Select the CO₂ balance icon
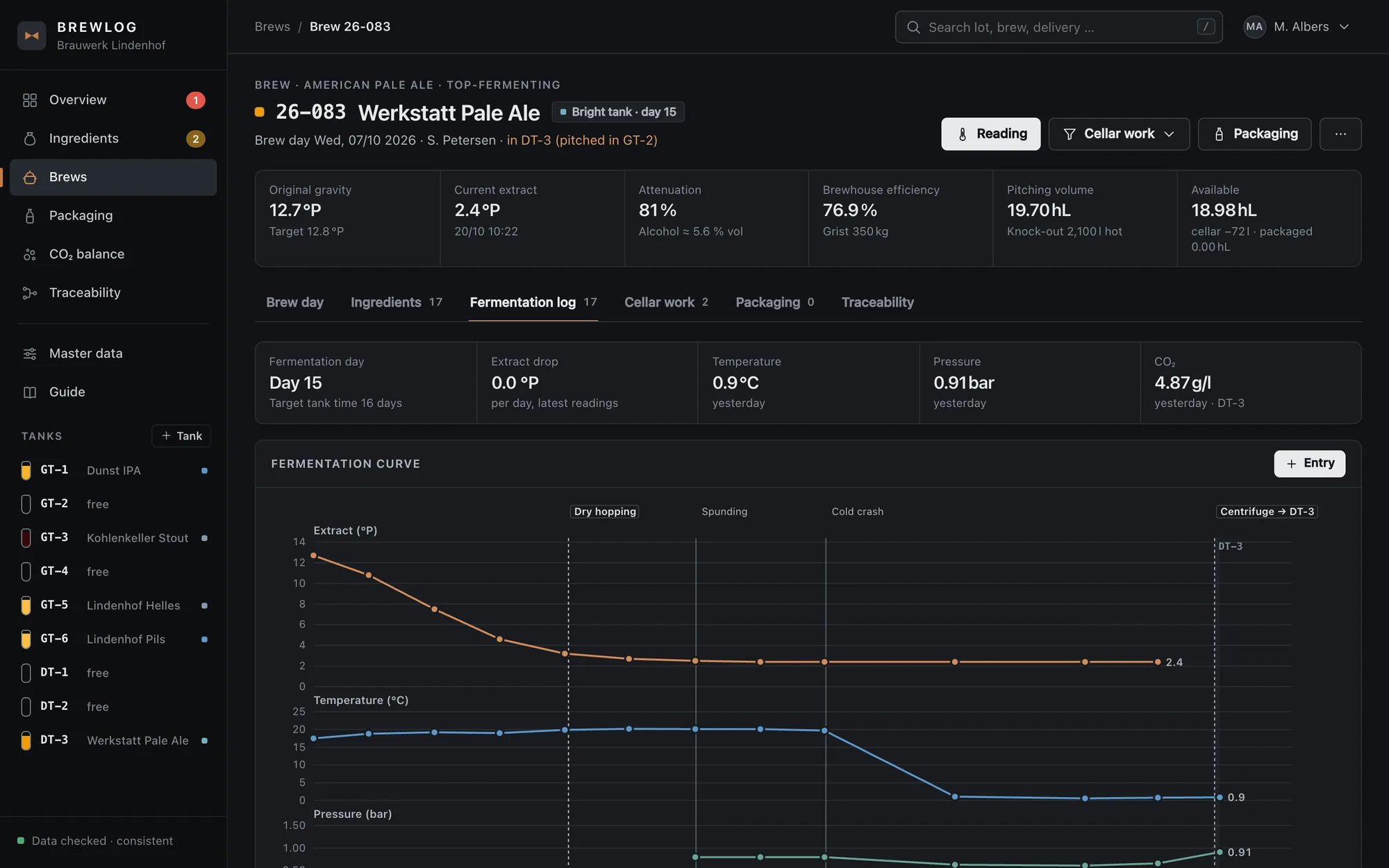This screenshot has width=1389, height=868. point(29,255)
